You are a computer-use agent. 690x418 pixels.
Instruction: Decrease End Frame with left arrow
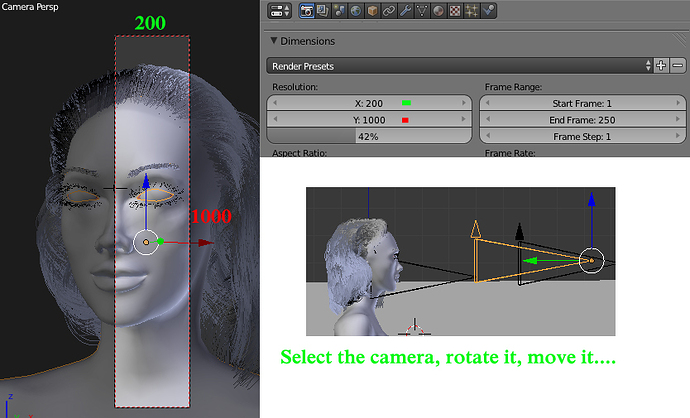pos(488,119)
